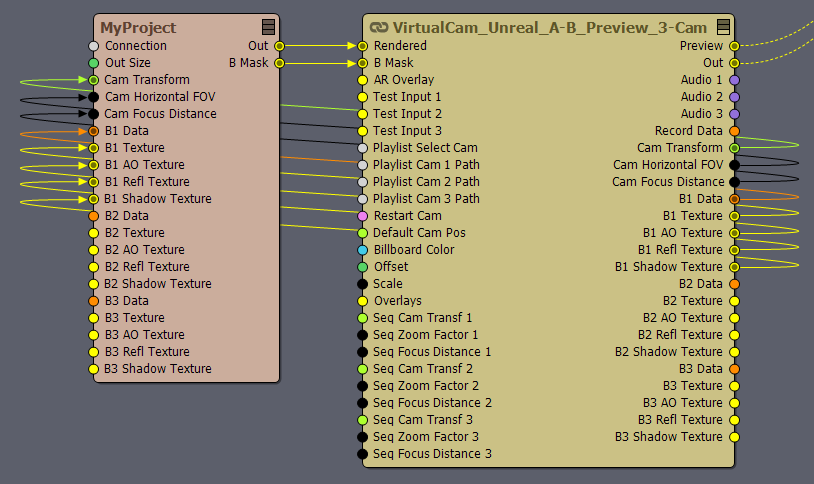814x484 pixels.
Task: Click the AR Overlay input pin
Action: [363, 80]
